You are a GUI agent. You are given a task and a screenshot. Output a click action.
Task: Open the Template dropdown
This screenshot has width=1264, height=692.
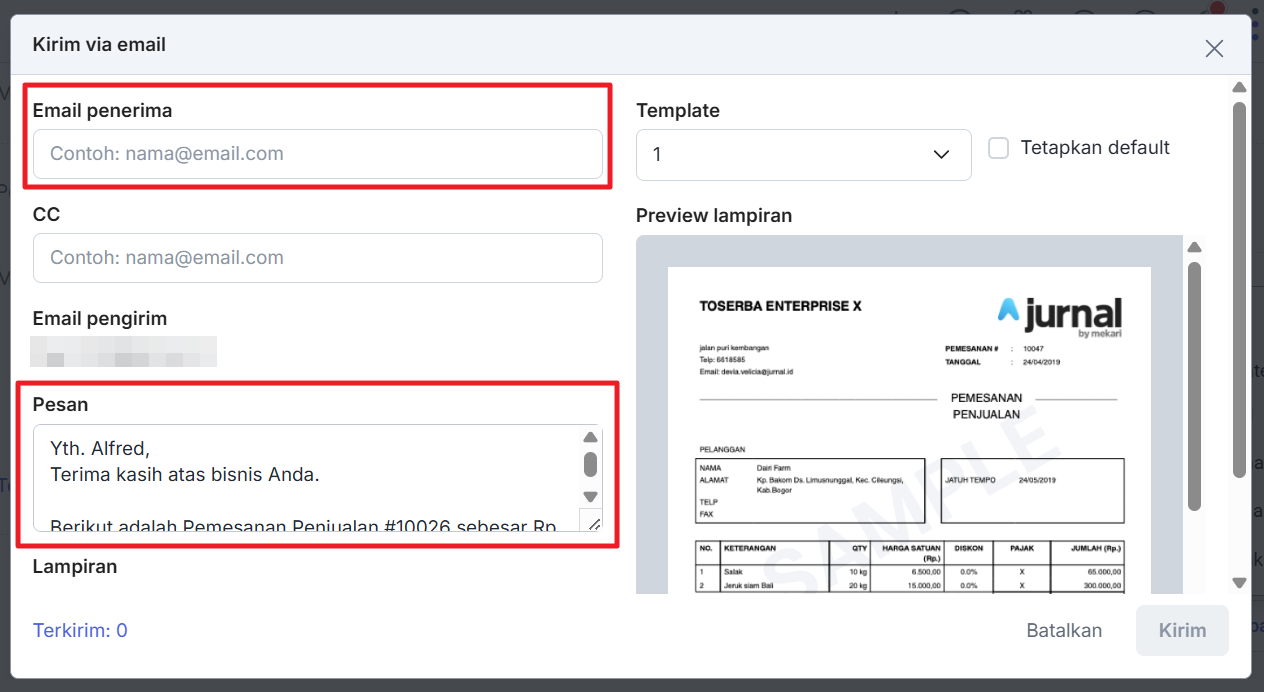click(x=803, y=155)
